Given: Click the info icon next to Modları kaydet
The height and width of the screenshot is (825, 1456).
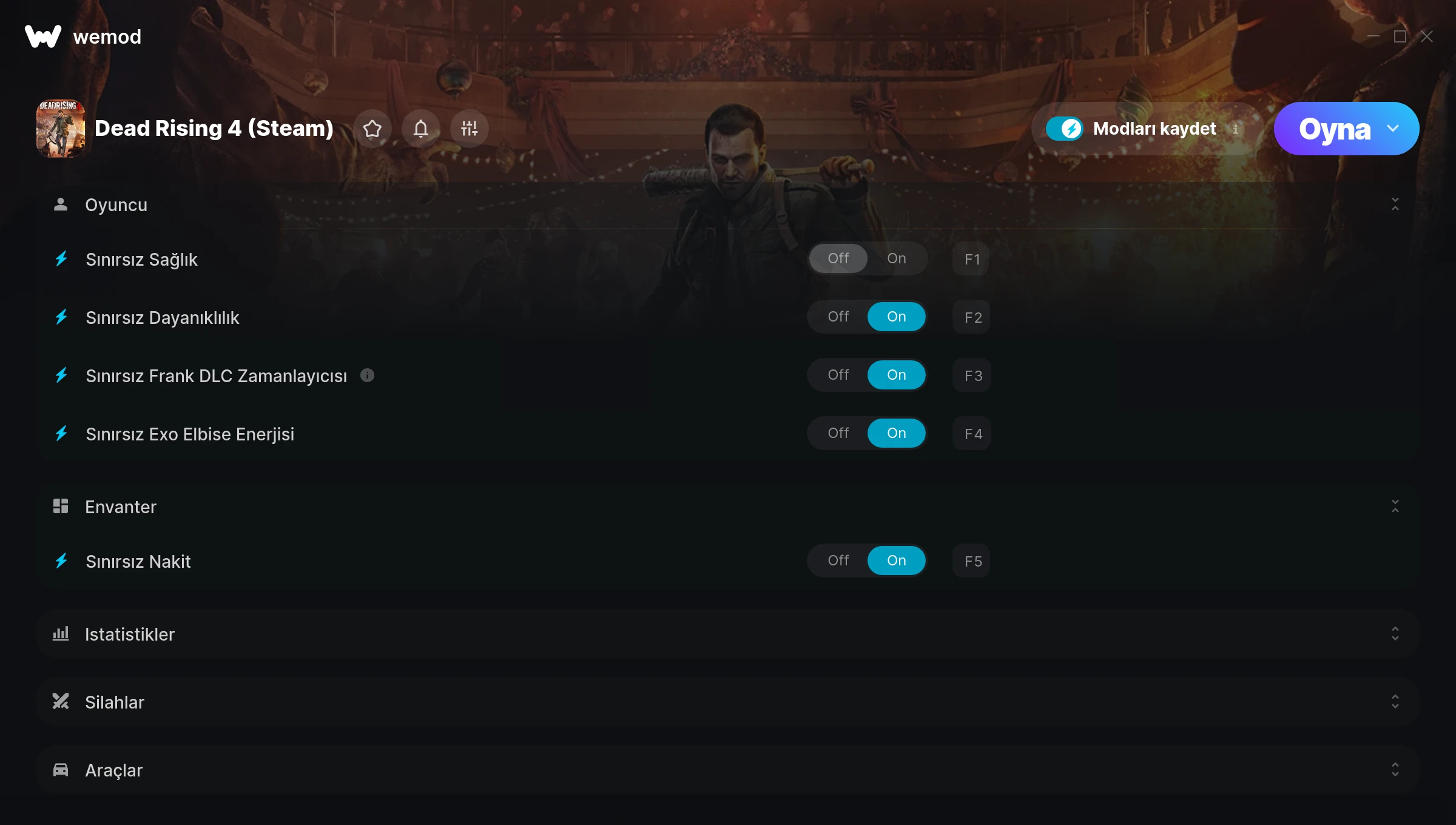Looking at the screenshot, I should point(1235,129).
